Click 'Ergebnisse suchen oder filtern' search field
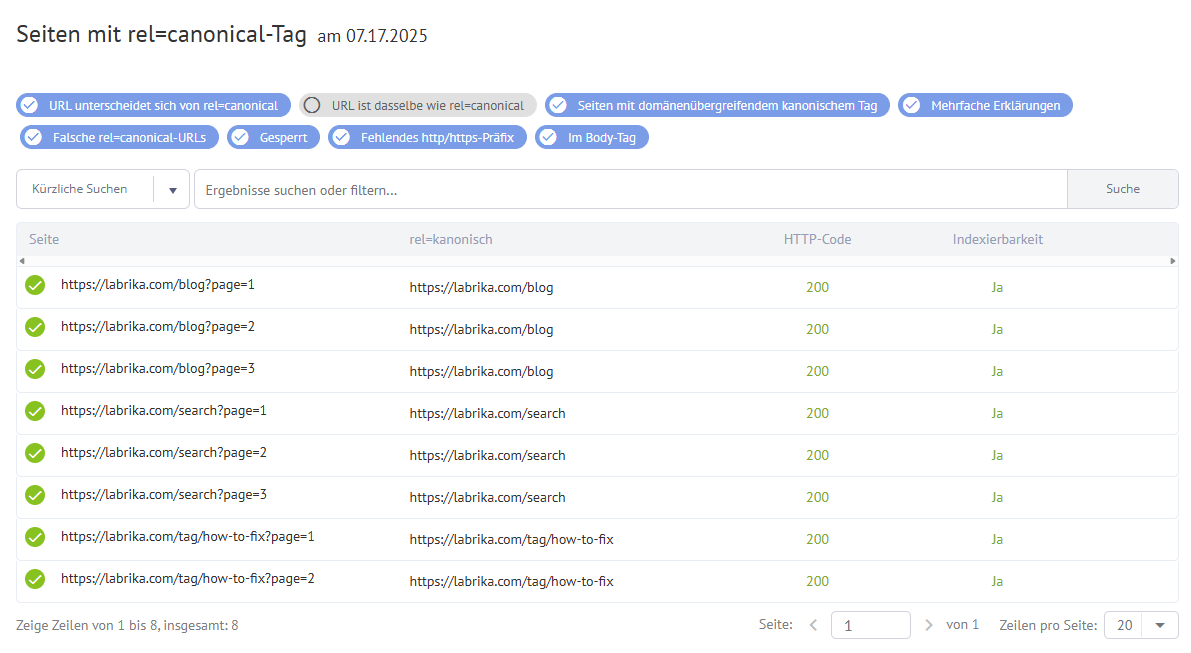The height and width of the screenshot is (653, 1191). click(x=630, y=189)
